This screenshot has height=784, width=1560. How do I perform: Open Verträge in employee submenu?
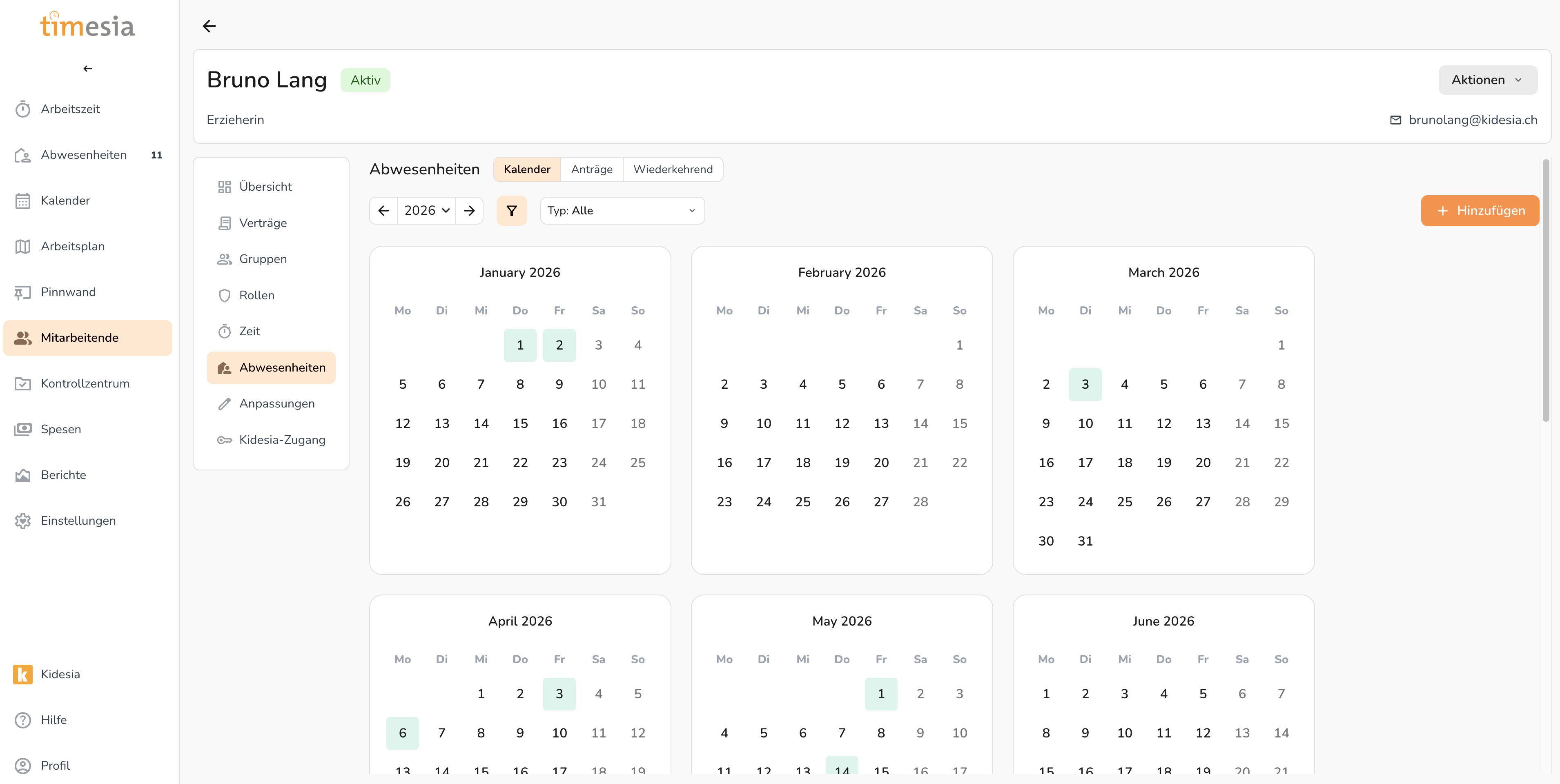coord(263,223)
